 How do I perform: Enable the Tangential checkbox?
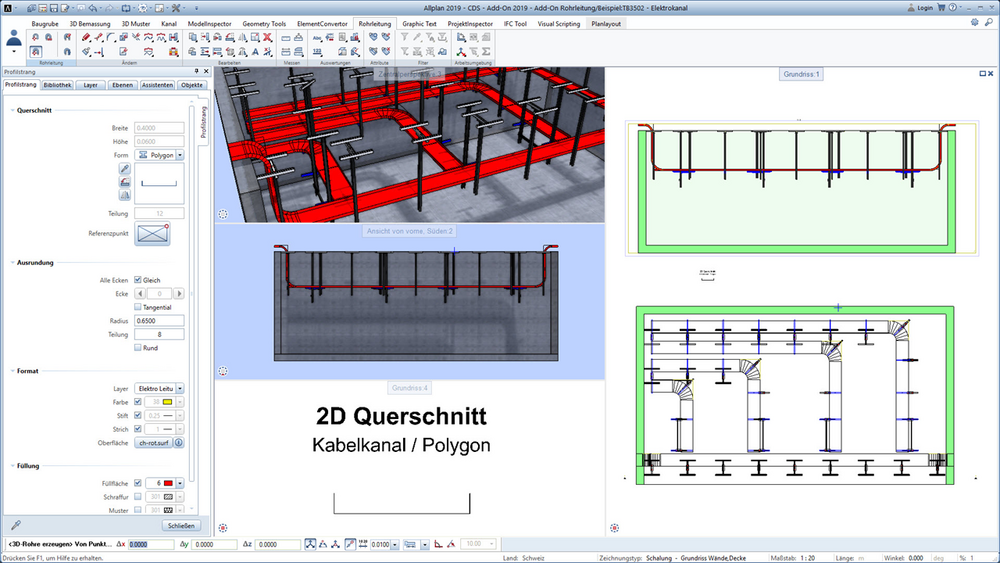point(138,307)
